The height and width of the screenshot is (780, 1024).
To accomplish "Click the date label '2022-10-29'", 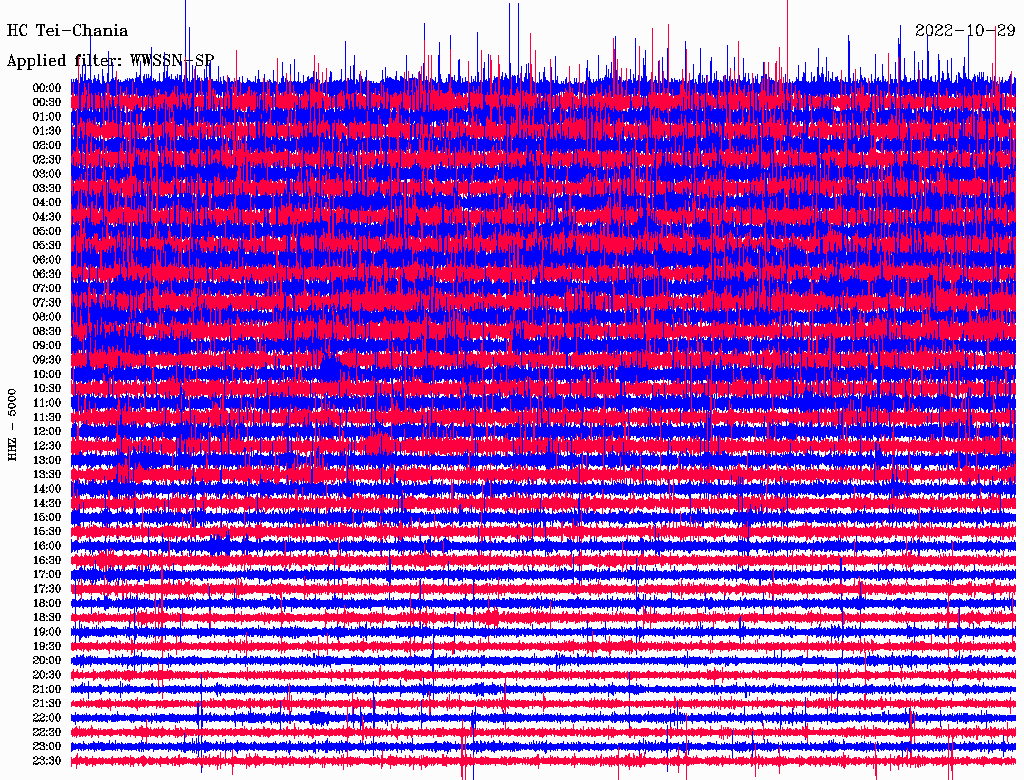I will pos(965,31).
